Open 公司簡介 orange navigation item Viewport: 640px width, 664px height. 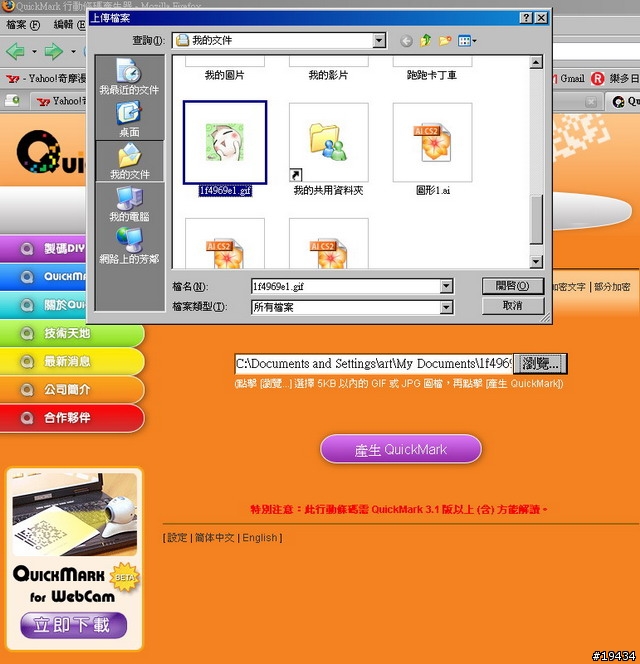point(72,390)
